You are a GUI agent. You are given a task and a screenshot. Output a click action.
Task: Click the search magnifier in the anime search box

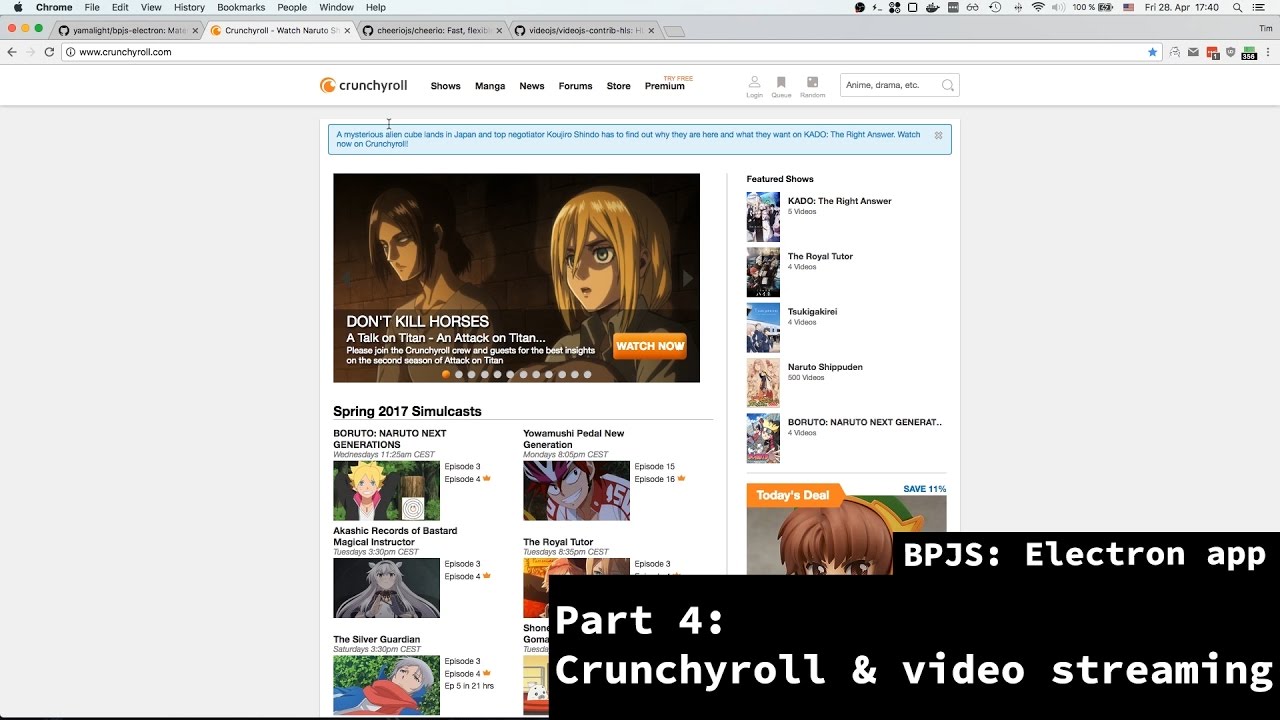click(x=948, y=86)
